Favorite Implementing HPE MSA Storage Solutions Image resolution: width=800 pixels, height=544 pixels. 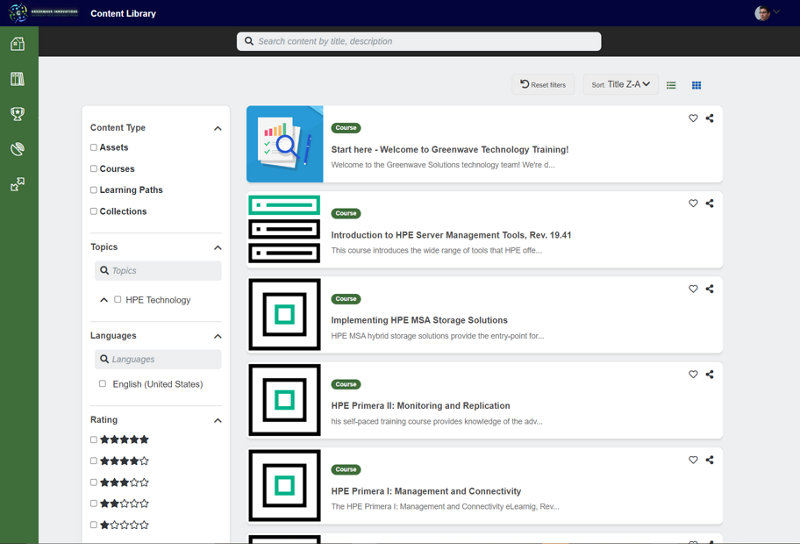pyautogui.click(x=693, y=289)
